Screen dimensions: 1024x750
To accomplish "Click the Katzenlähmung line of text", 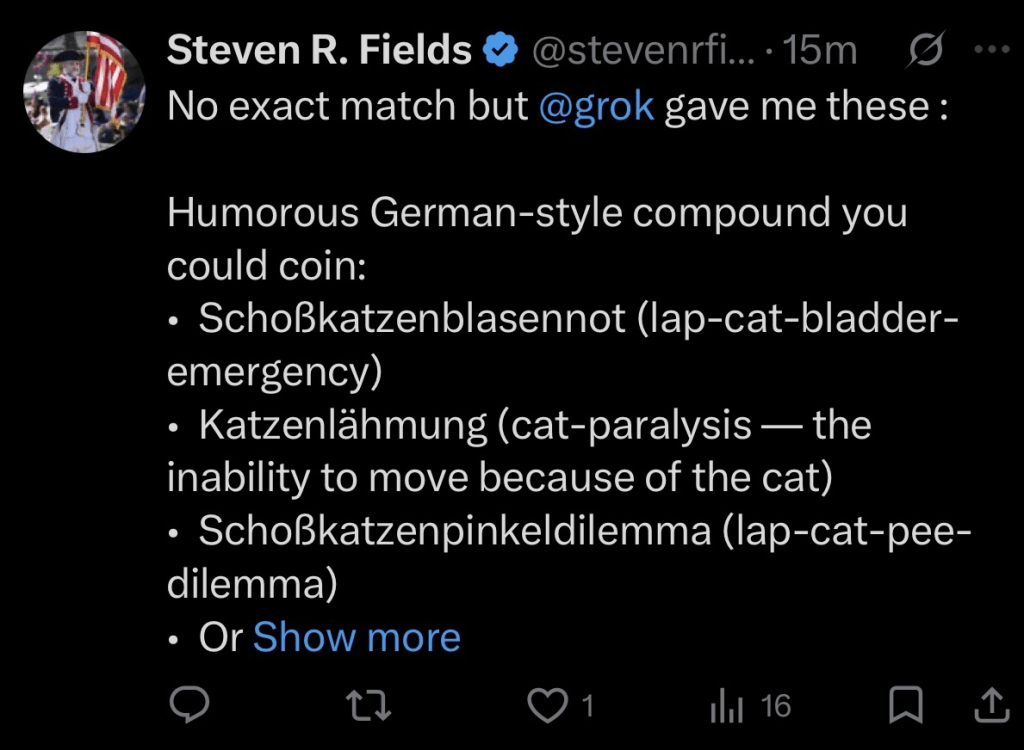I will (342, 425).
